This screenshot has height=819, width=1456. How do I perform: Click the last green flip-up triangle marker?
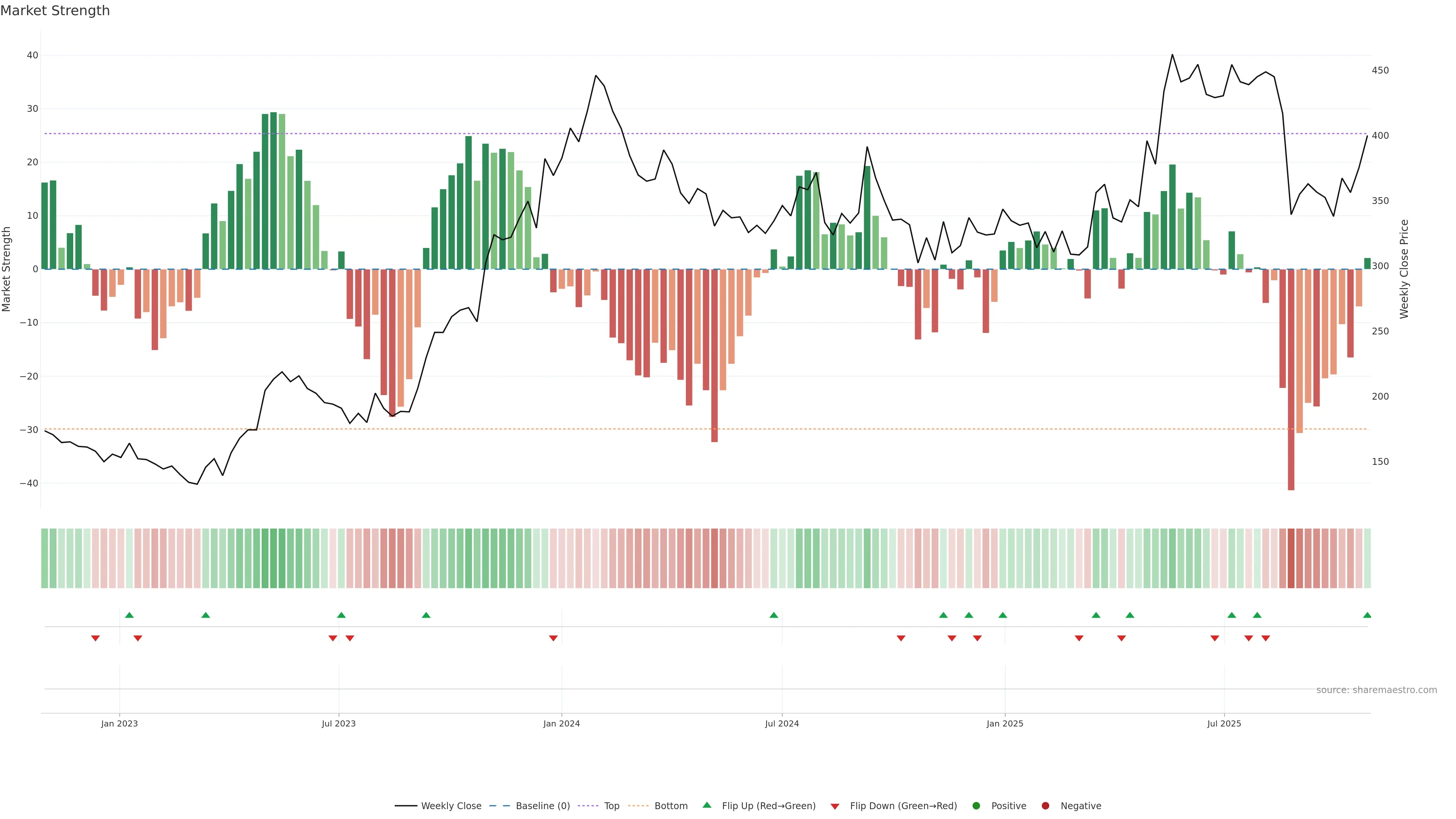[1367, 615]
